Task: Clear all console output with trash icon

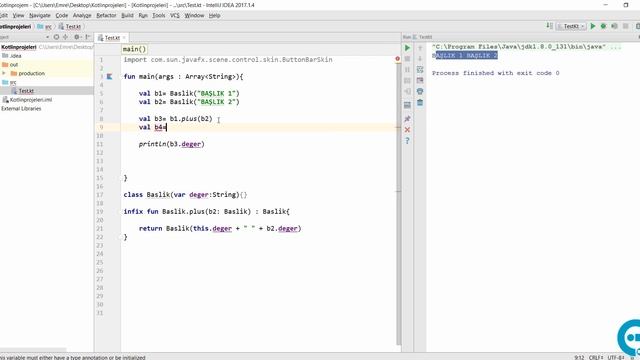Action: (420, 102)
